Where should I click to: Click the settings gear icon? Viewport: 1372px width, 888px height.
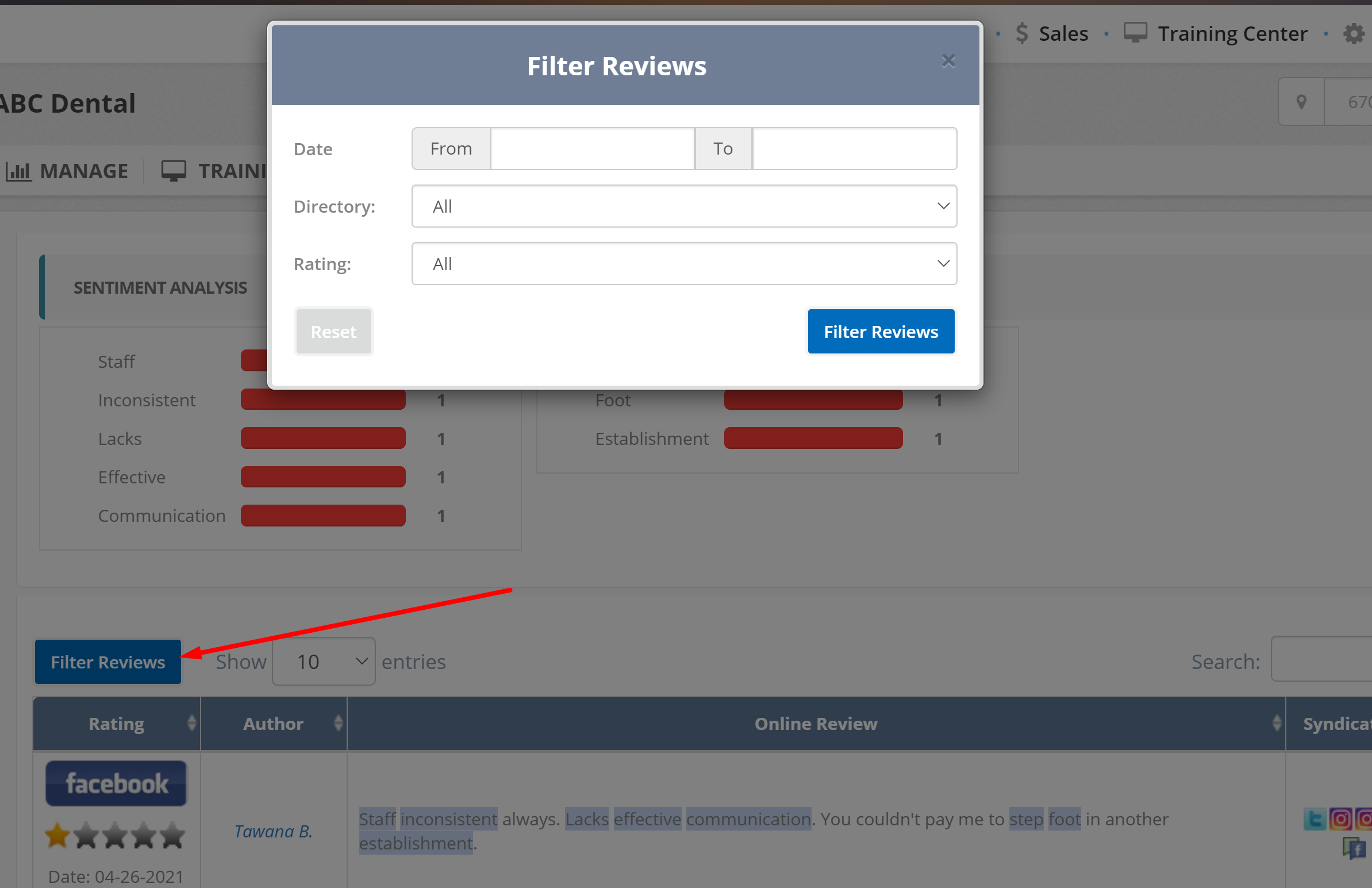point(1354,33)
